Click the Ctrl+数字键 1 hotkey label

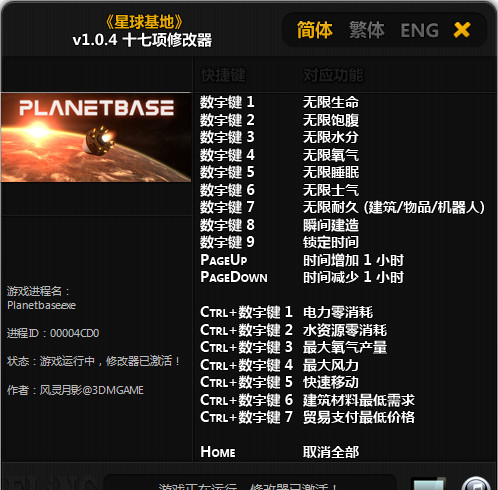[246, 312]
